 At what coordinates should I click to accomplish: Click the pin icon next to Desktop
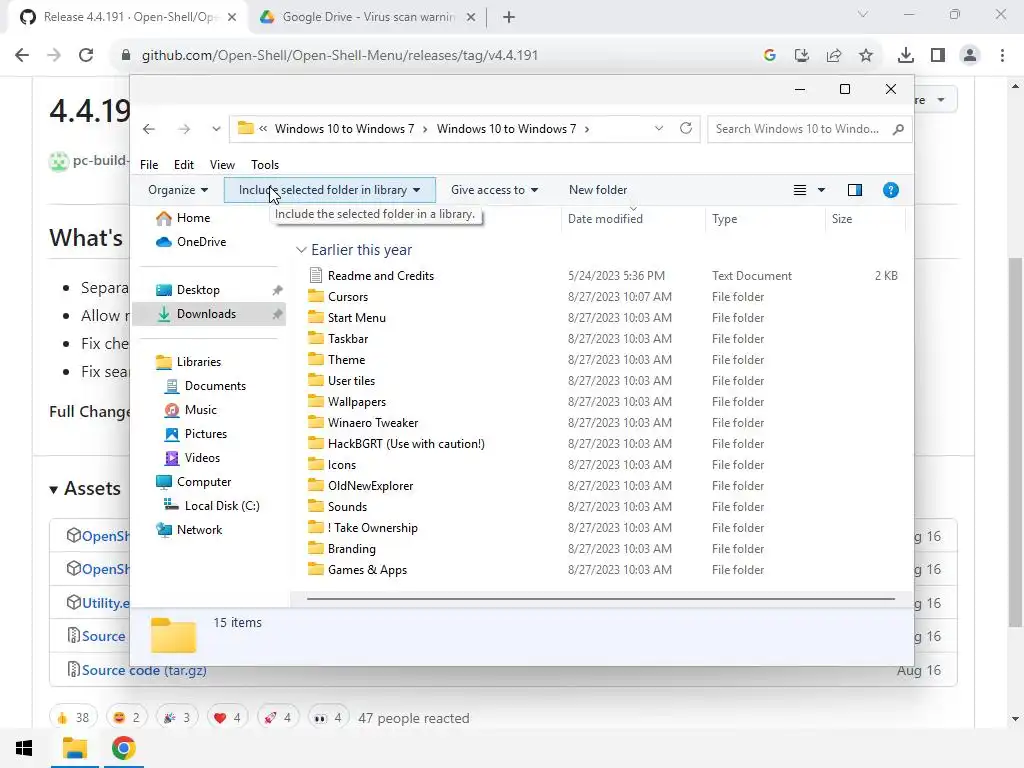coord(278,290)
